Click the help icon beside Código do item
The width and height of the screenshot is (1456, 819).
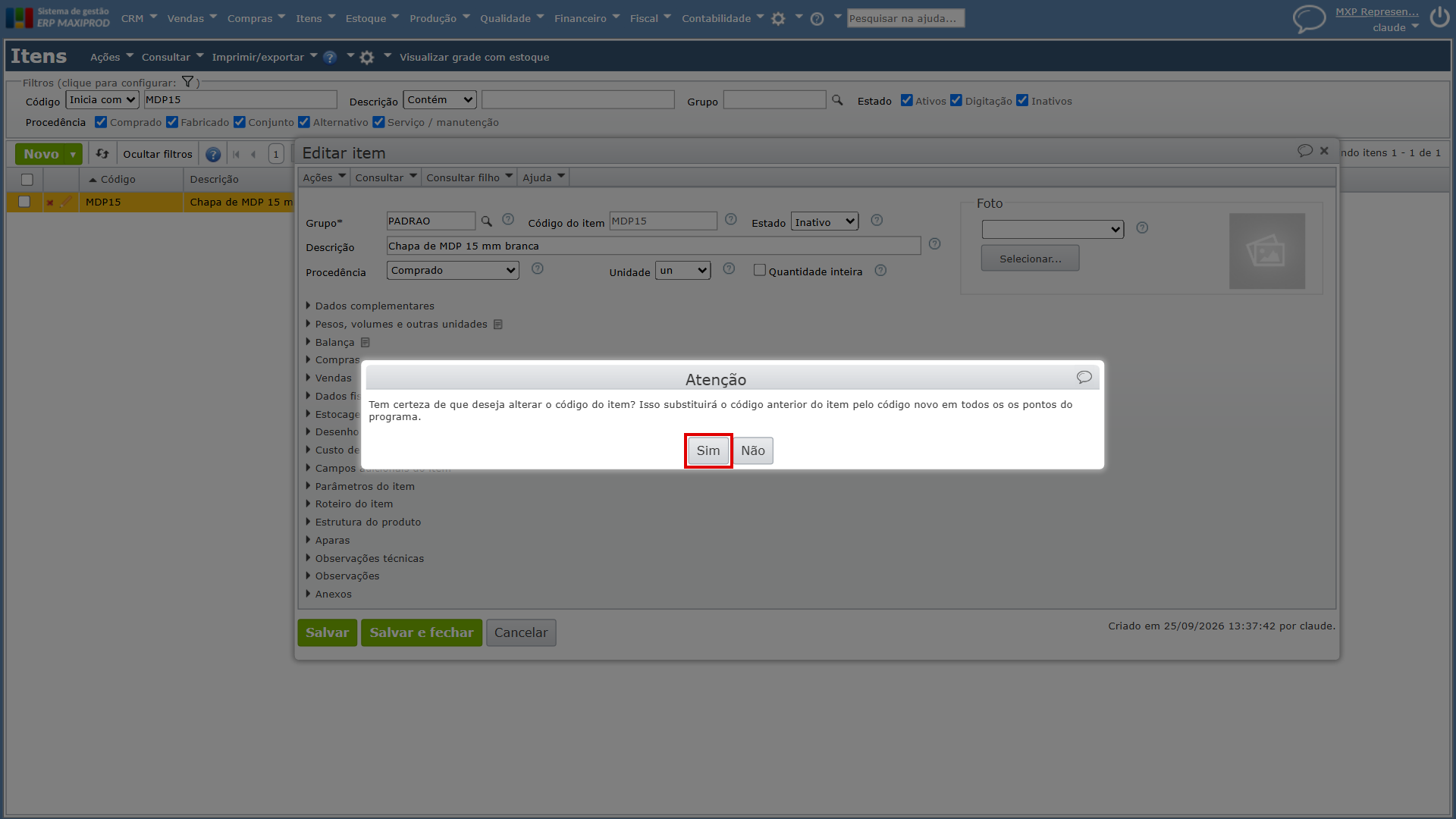pyautogui.click(x=730, y=219)
